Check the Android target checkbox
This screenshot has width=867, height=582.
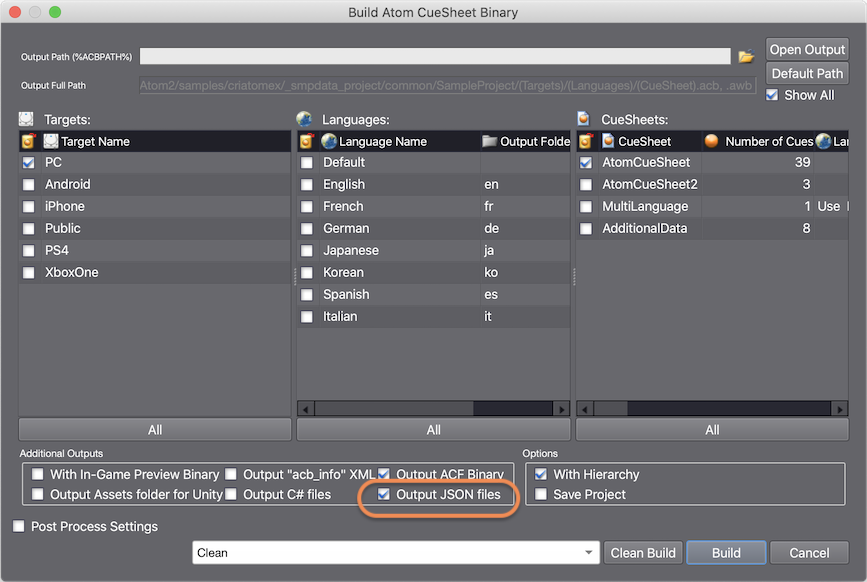coord(29,185)
